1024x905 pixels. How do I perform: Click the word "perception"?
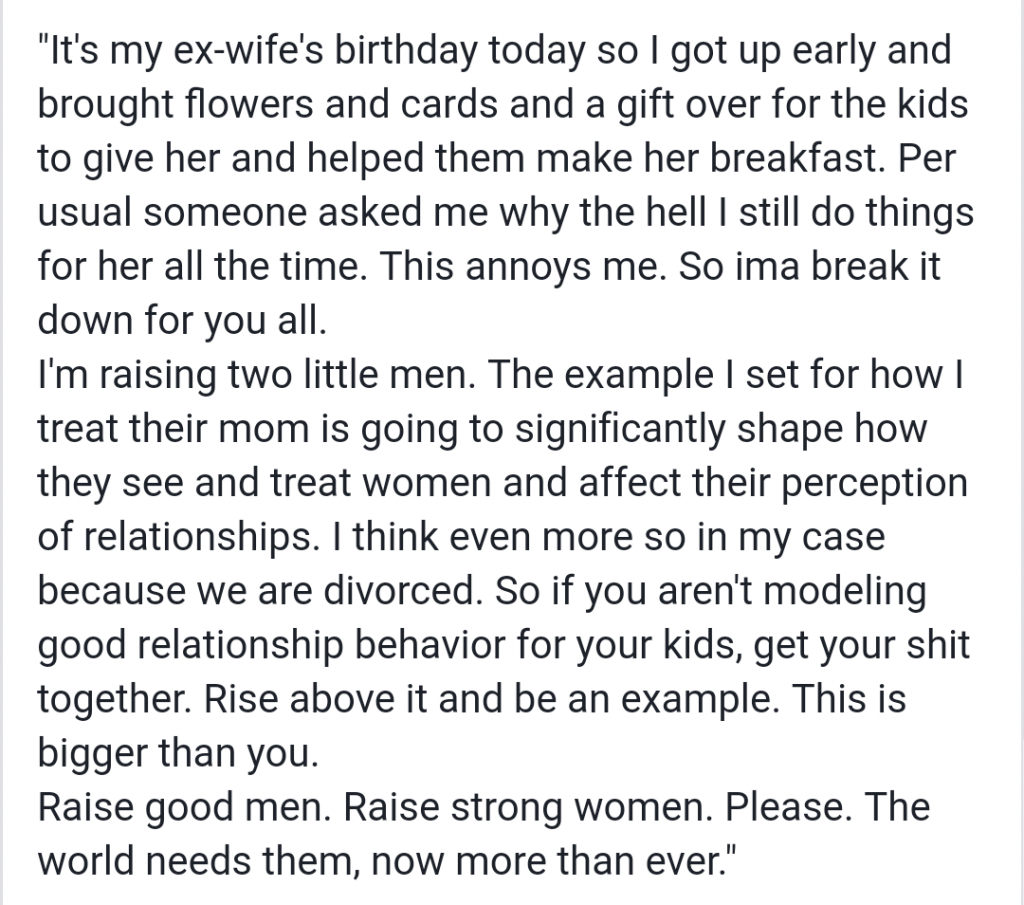coord(868,483)
